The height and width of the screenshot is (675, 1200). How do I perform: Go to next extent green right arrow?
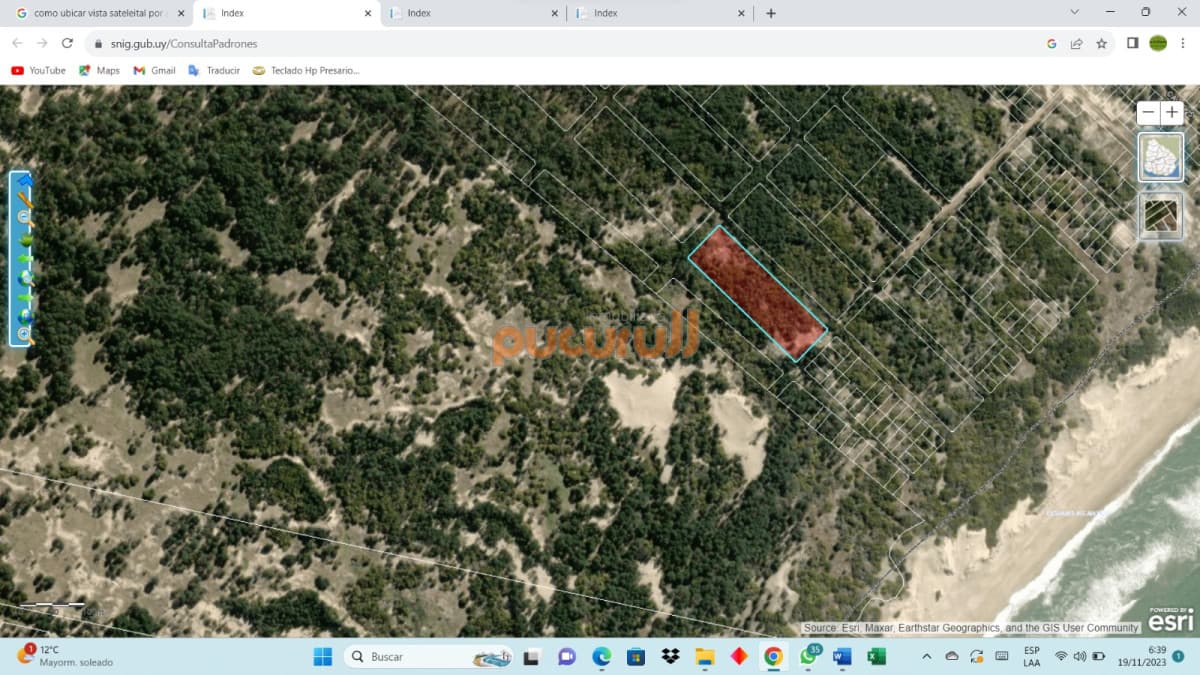point(25,298)
